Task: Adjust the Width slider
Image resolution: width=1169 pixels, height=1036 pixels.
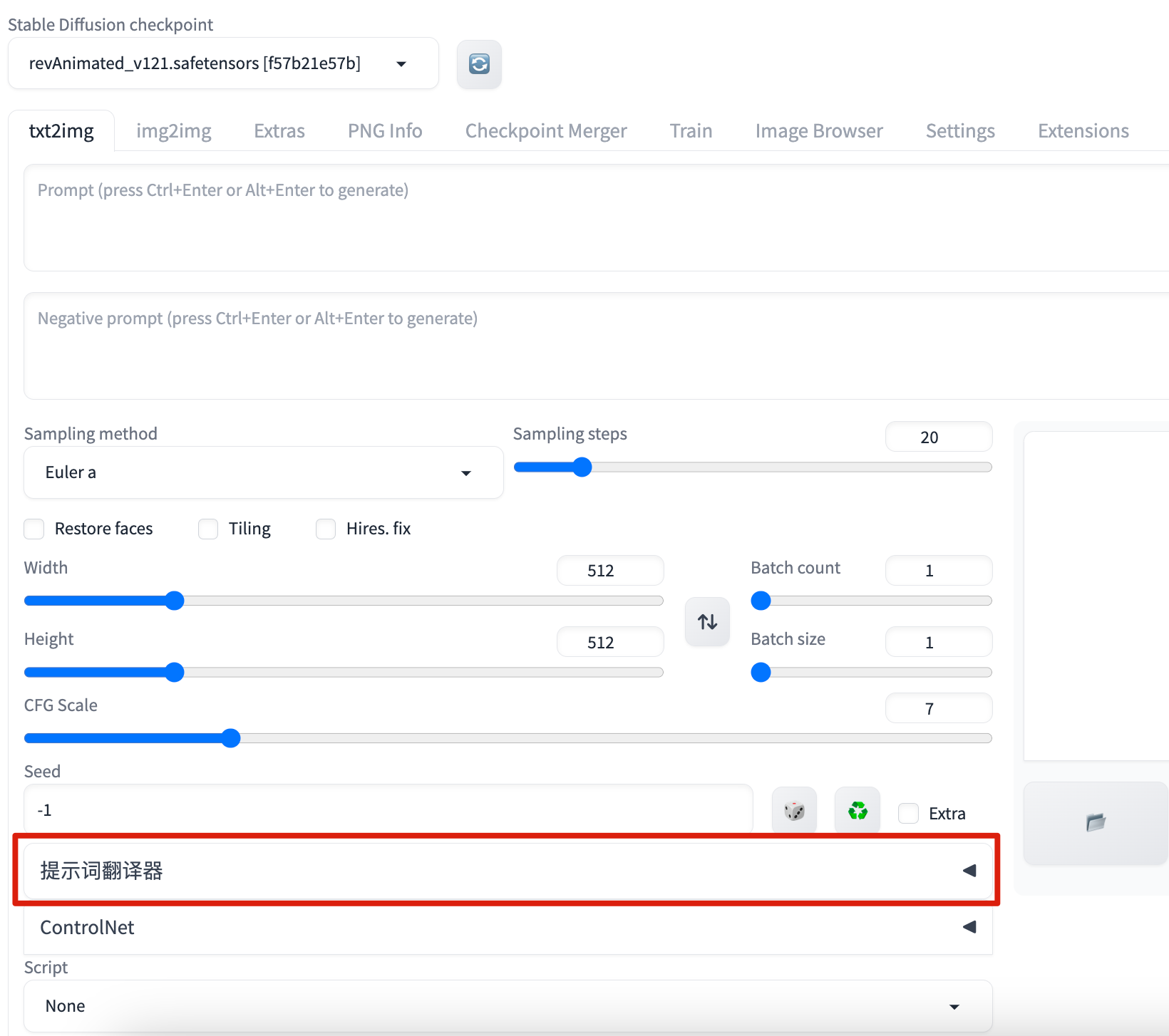Action: click(344, 601)
